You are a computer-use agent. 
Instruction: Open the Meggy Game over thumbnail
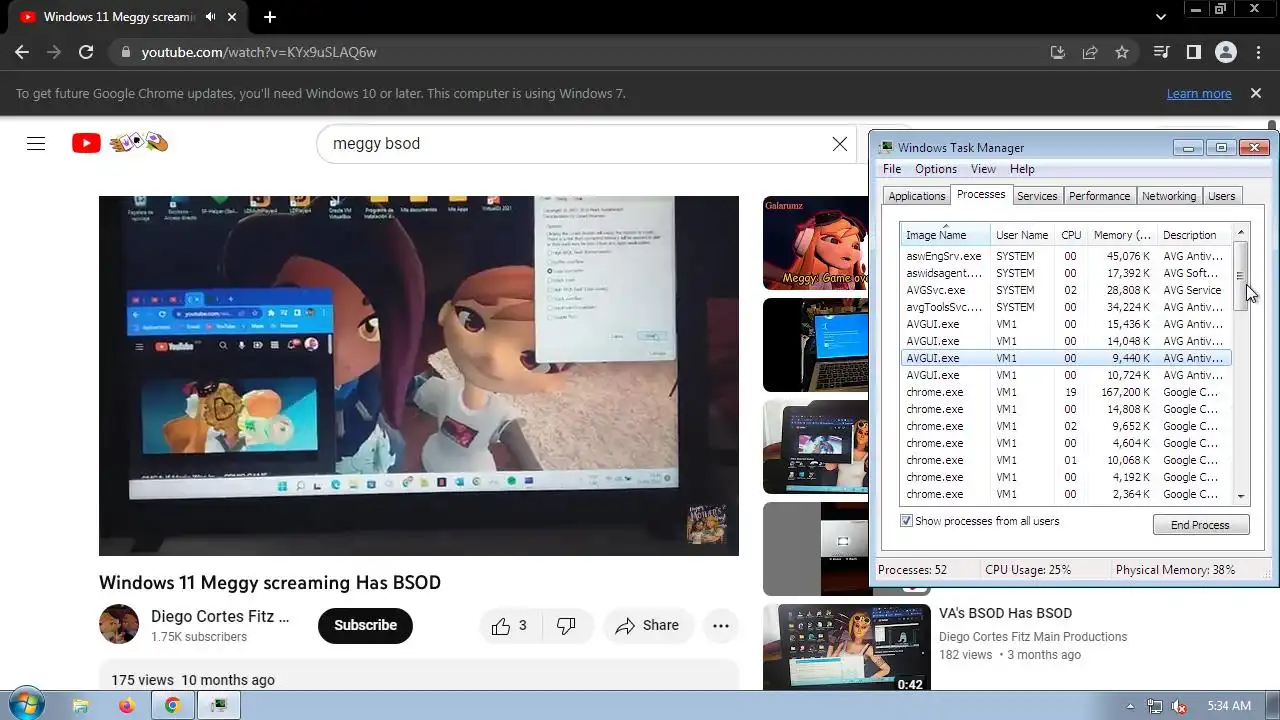815,244
